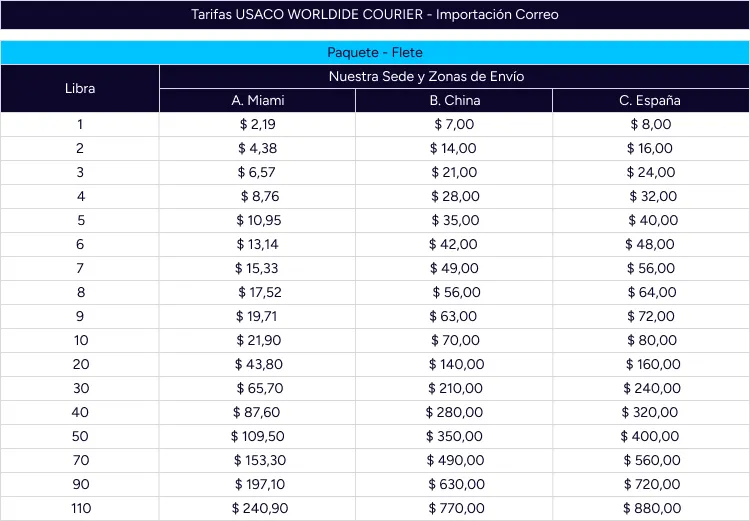Viewport: 750px width, 521px height.
Task: Click the Miami price $ 10,95
Action: click(x=259, y=220)
